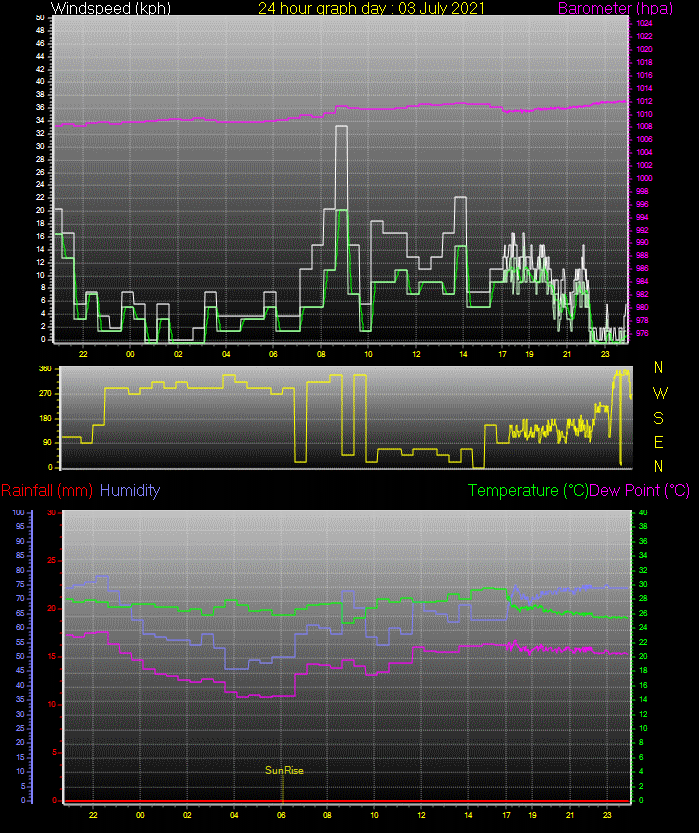This screenshot has height=833, width=699.
Task: Click the red Rainfall (mm) legend label
Action: coord(47,490)
